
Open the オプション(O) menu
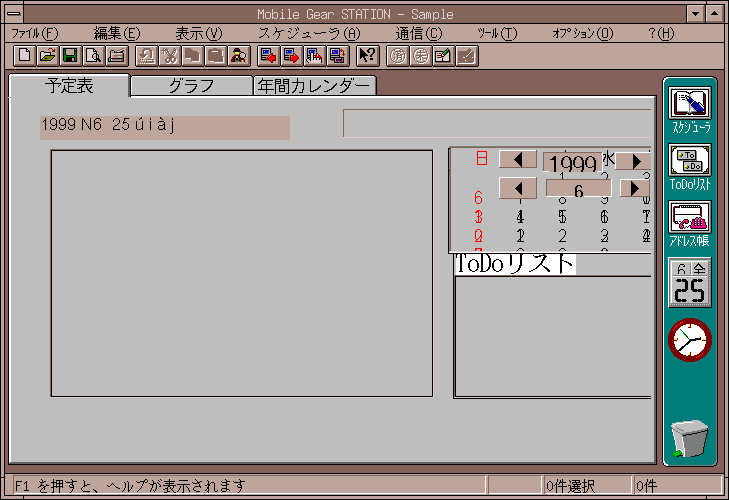click(583, 33)
